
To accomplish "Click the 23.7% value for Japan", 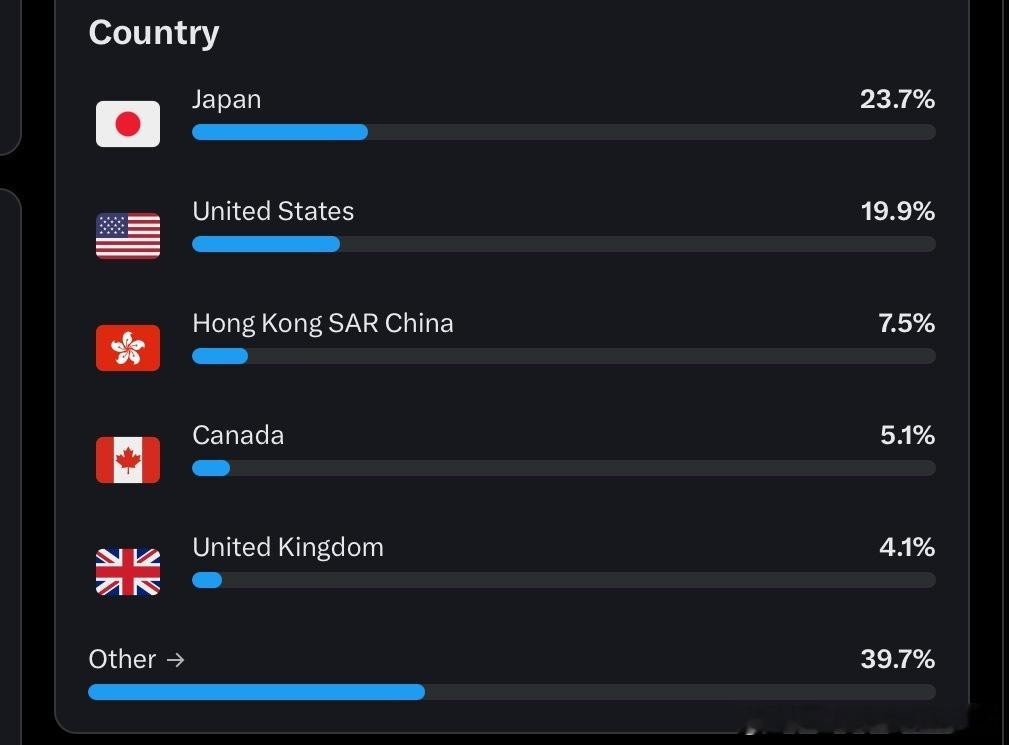I will [x=897, y=99].
